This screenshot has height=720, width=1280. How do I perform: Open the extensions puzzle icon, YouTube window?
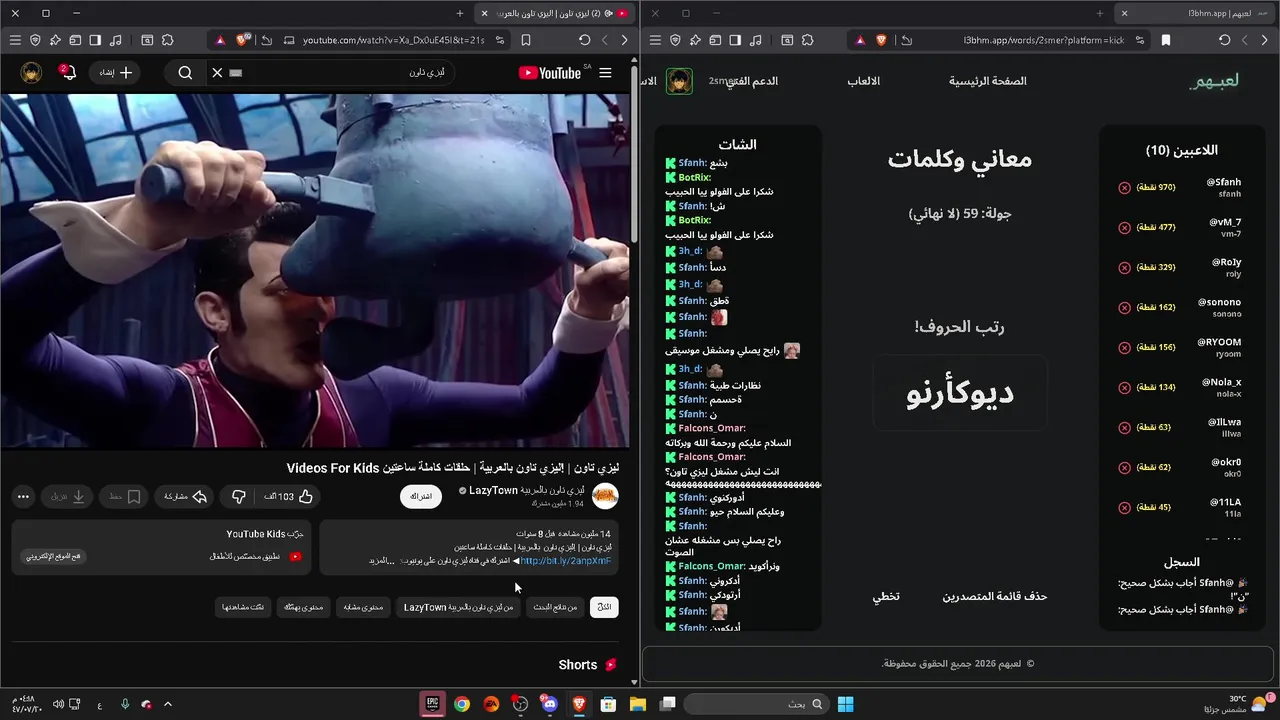pos(167,40)
